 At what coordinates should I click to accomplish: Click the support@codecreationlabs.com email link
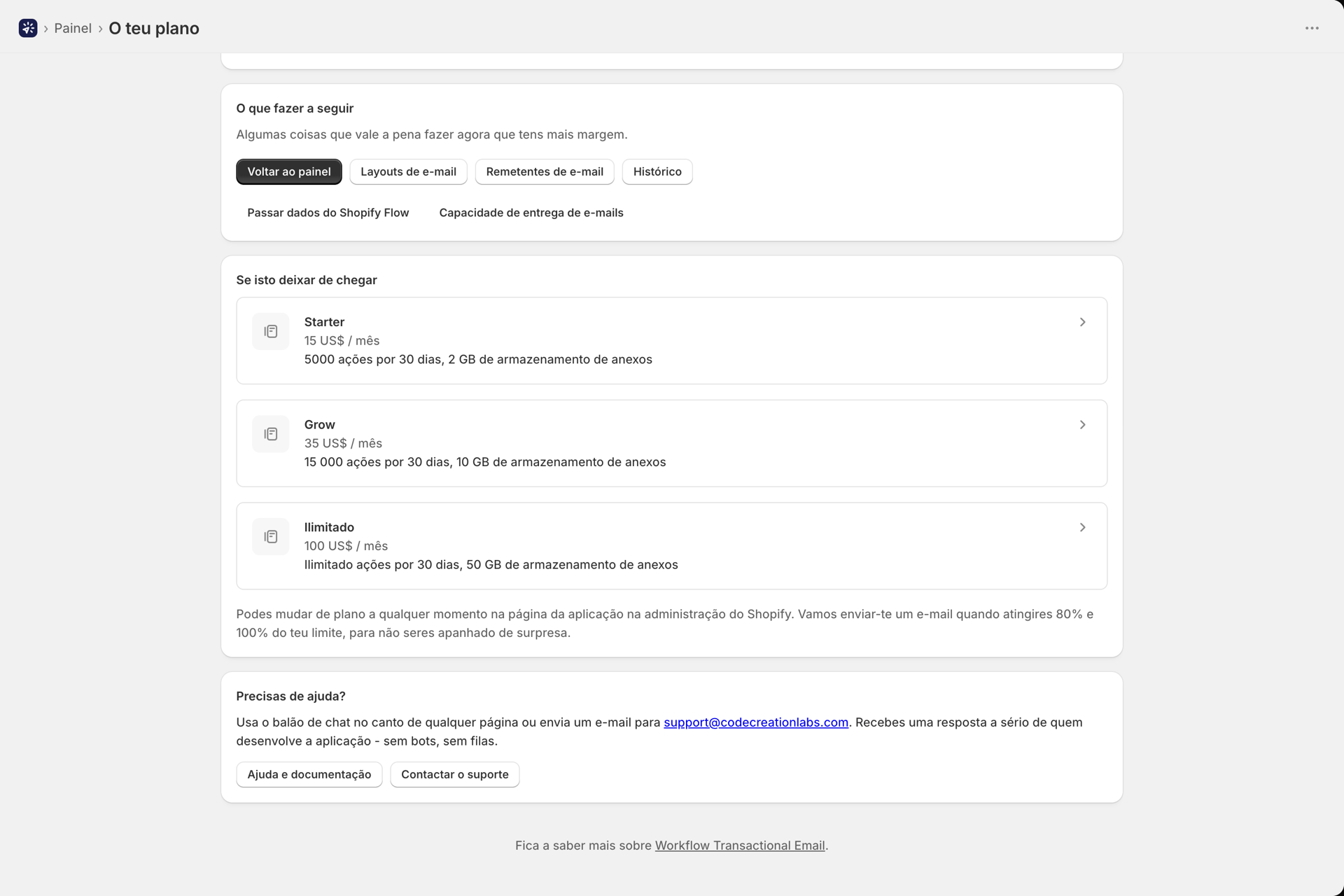(756, 722)
